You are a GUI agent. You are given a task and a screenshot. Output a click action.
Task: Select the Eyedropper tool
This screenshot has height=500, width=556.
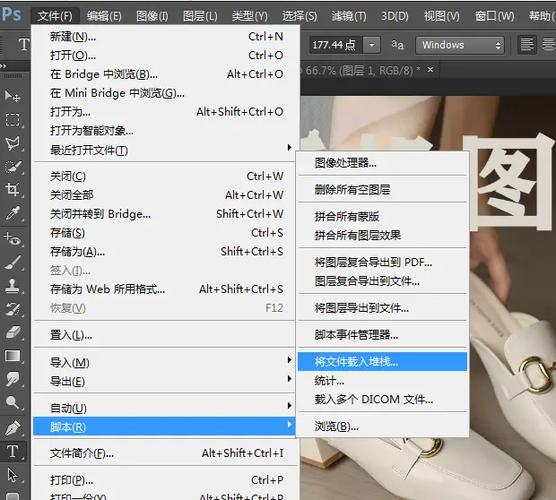point(13,214)
